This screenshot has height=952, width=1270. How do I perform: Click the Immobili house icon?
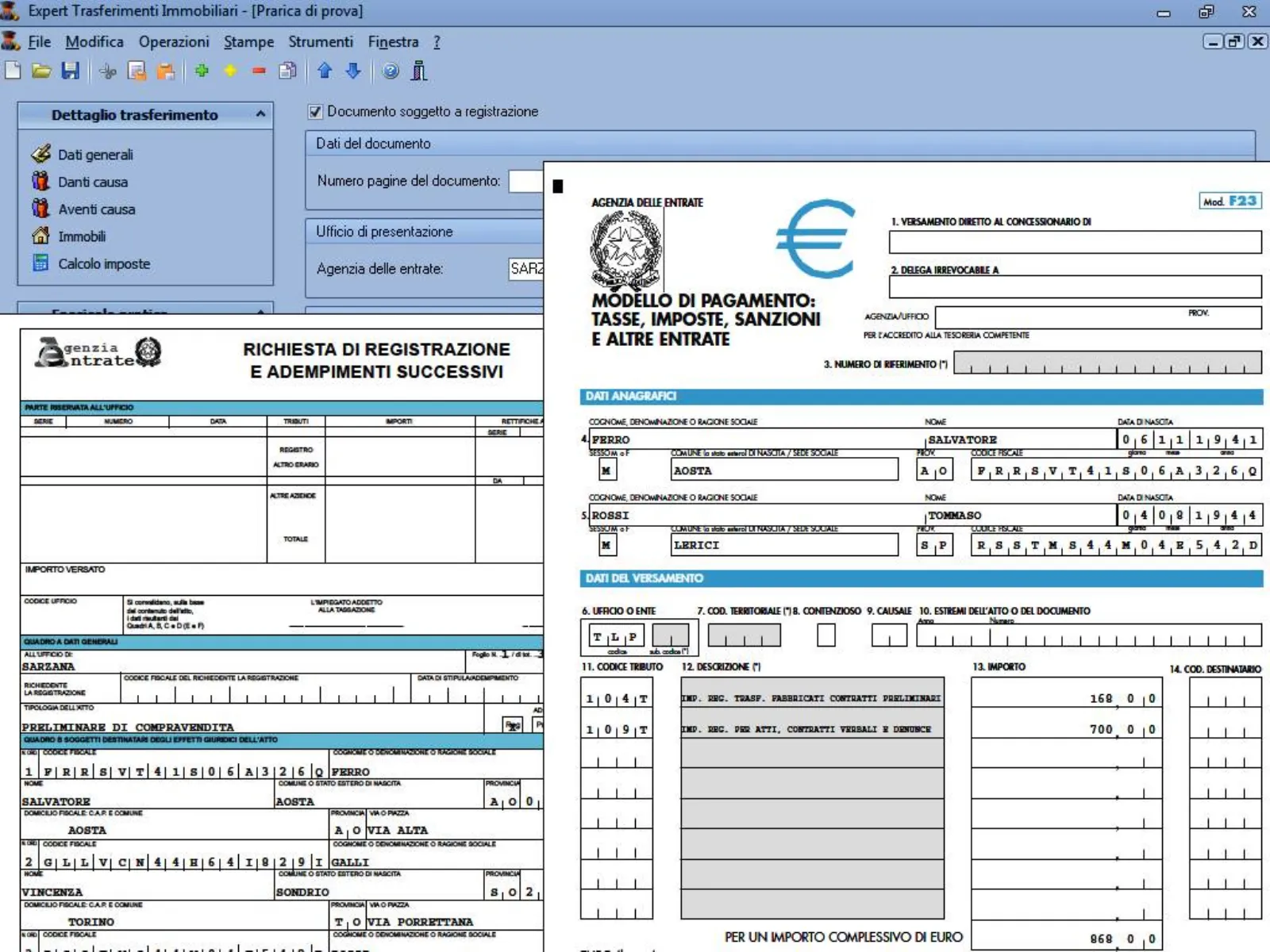point(40,236)
